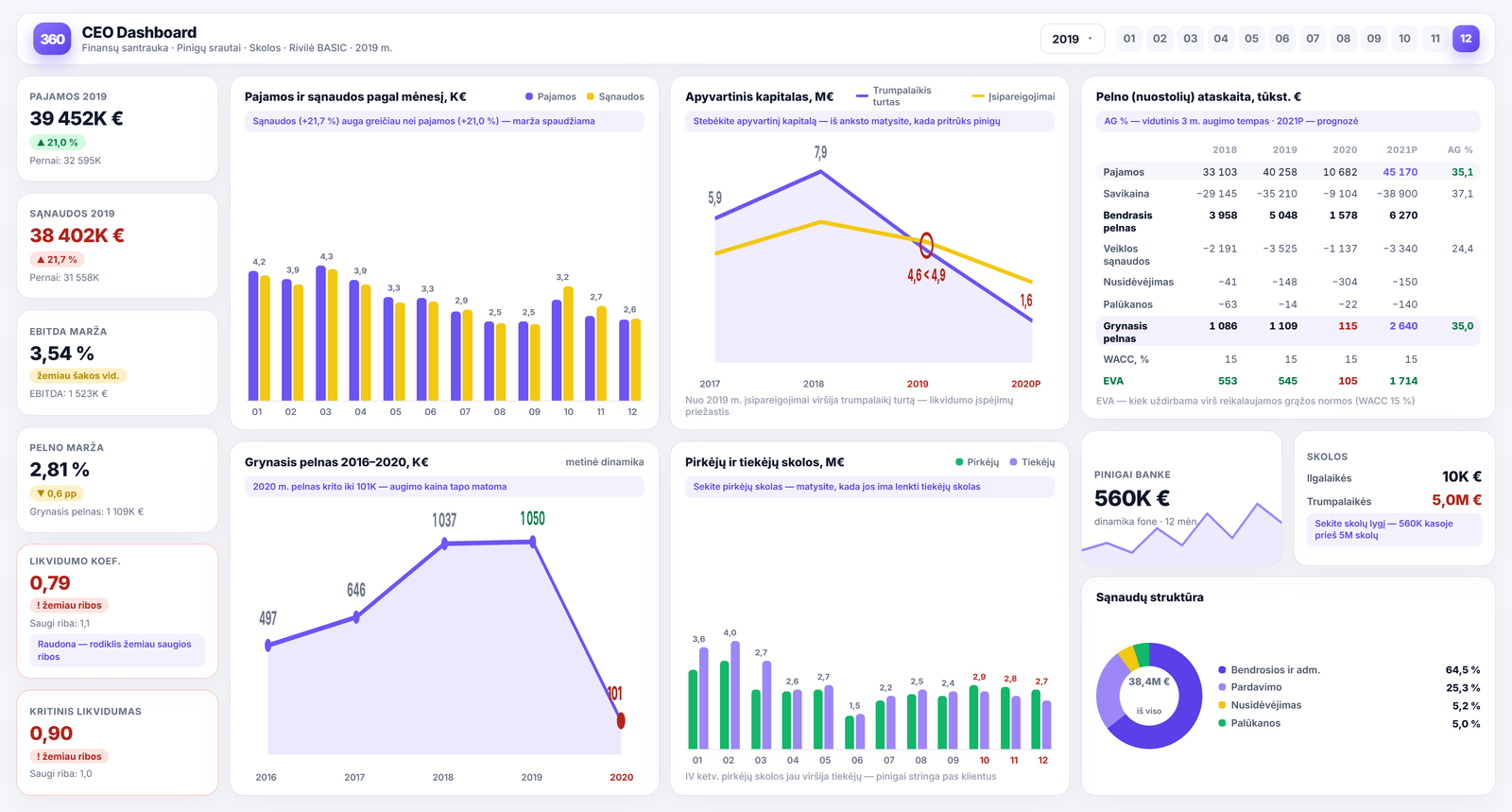Click the 1037 data point for 2018

coord(444,544)
